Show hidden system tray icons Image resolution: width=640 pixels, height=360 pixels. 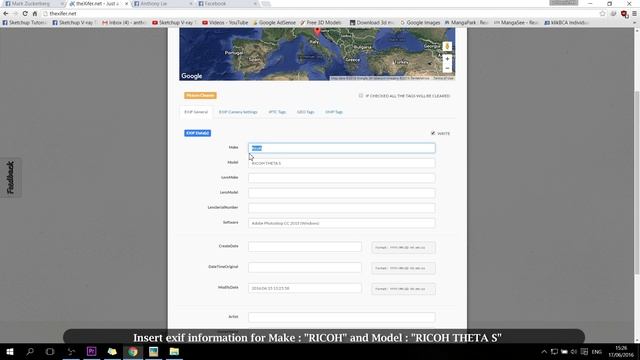[544, 352]
